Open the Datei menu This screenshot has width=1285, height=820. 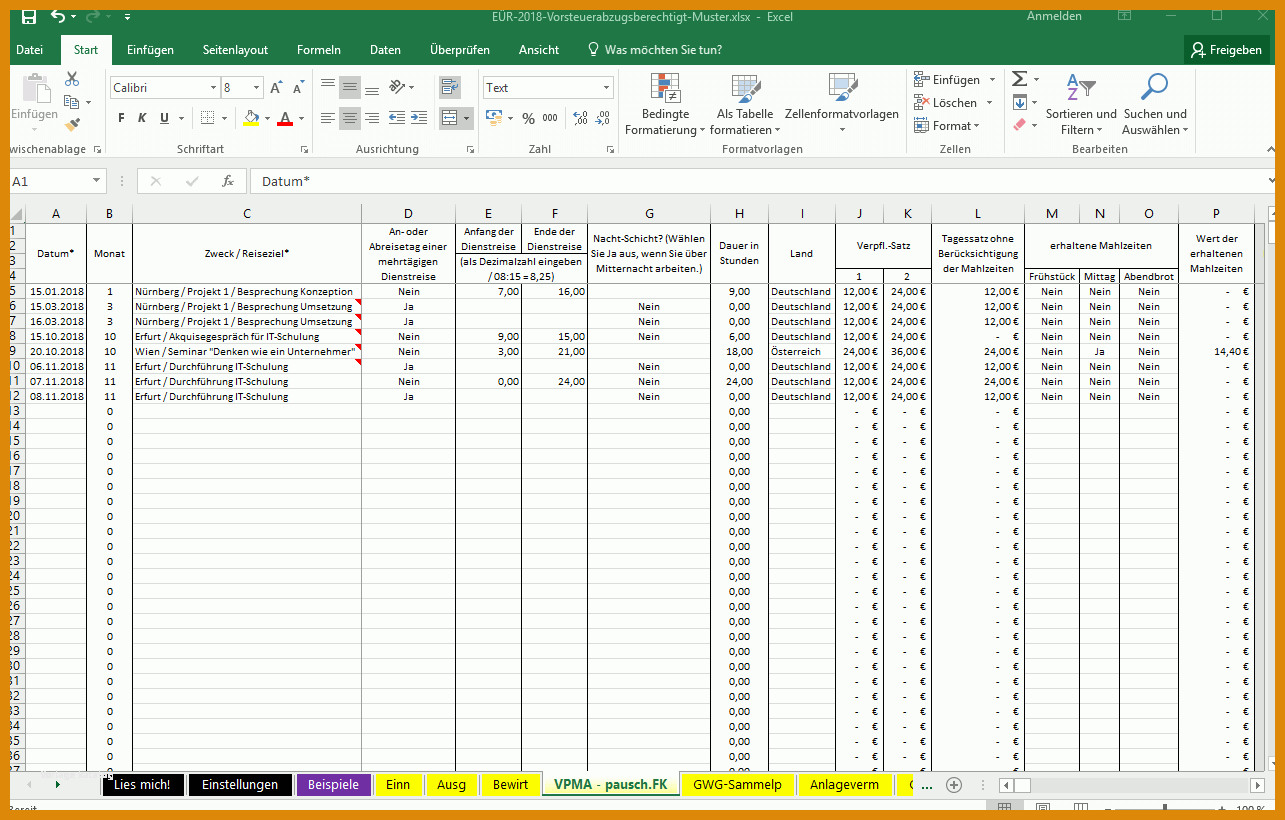[30, 50]
